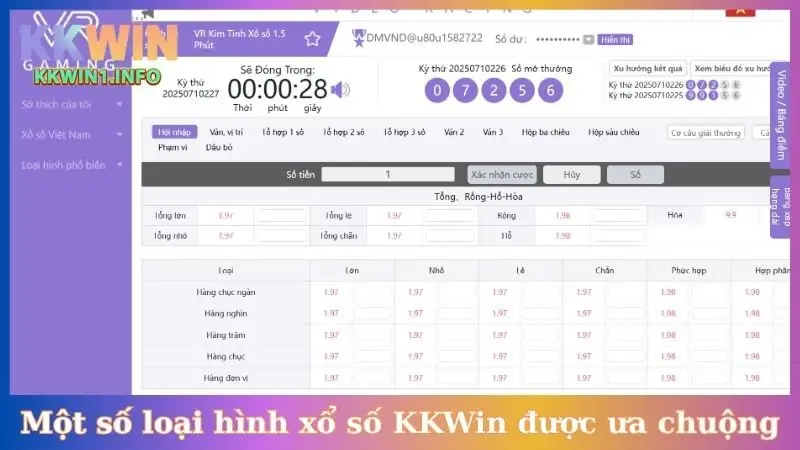This screenshot has height=450, width=800.
Task: Switch to Tổ hợp 1 số tab
Action: pos(283,132)
